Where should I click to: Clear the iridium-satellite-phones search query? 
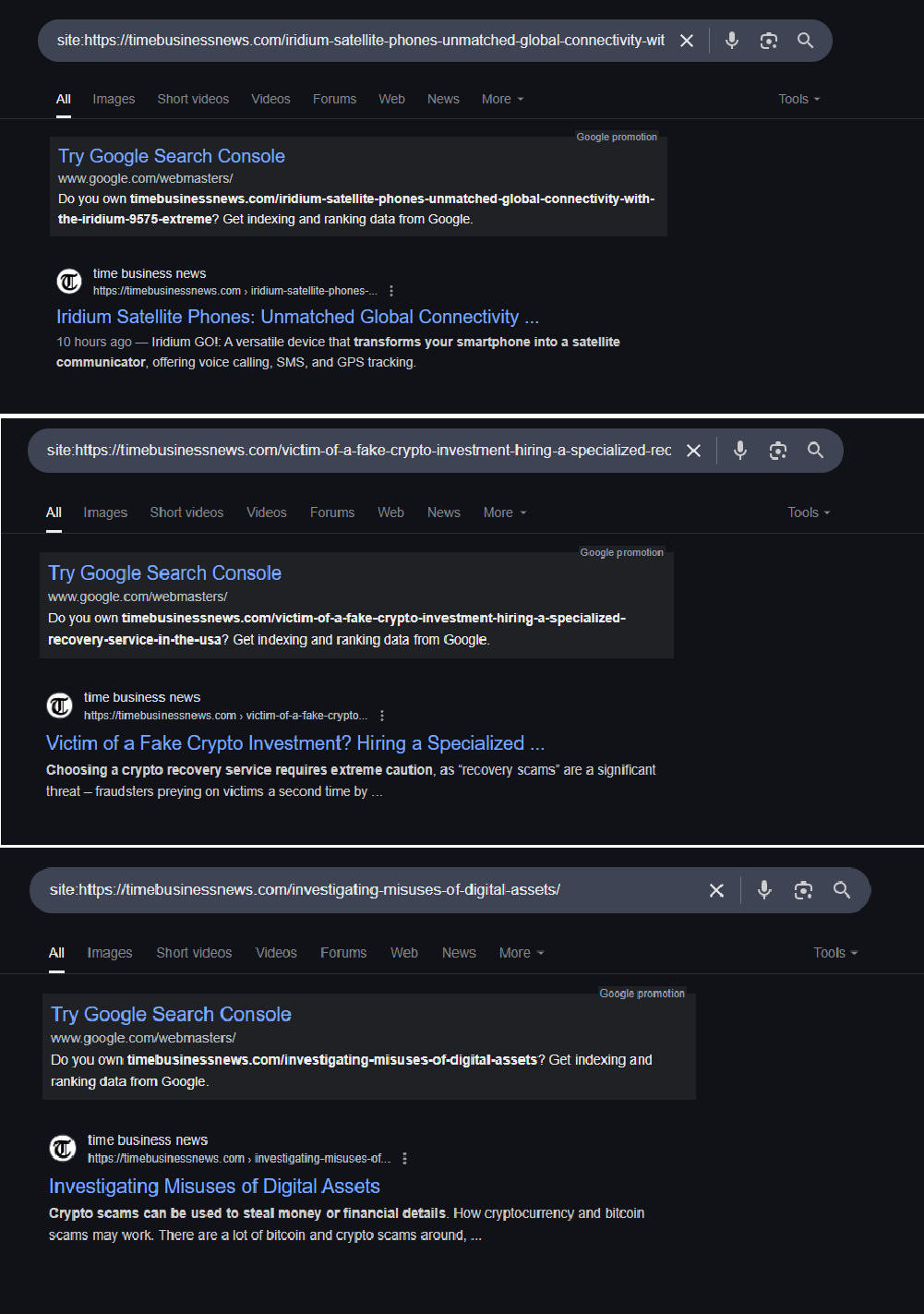687,41
